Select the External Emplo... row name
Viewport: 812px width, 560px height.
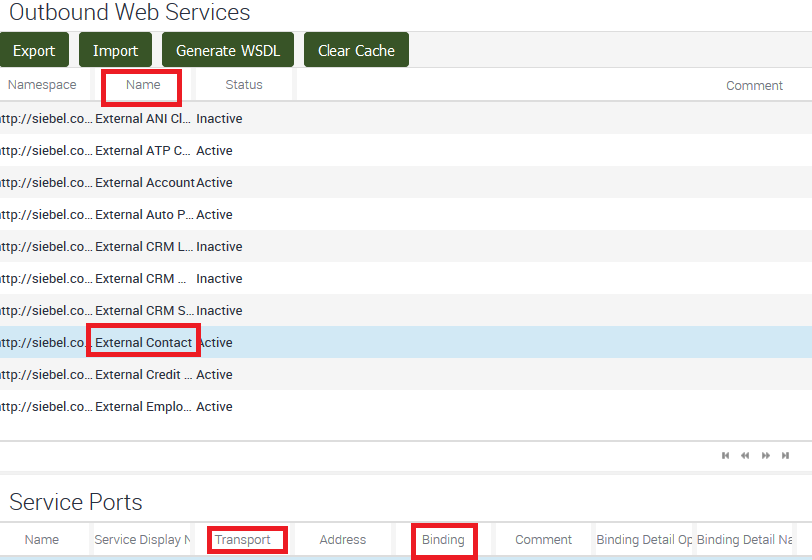[x=143, y=407]
